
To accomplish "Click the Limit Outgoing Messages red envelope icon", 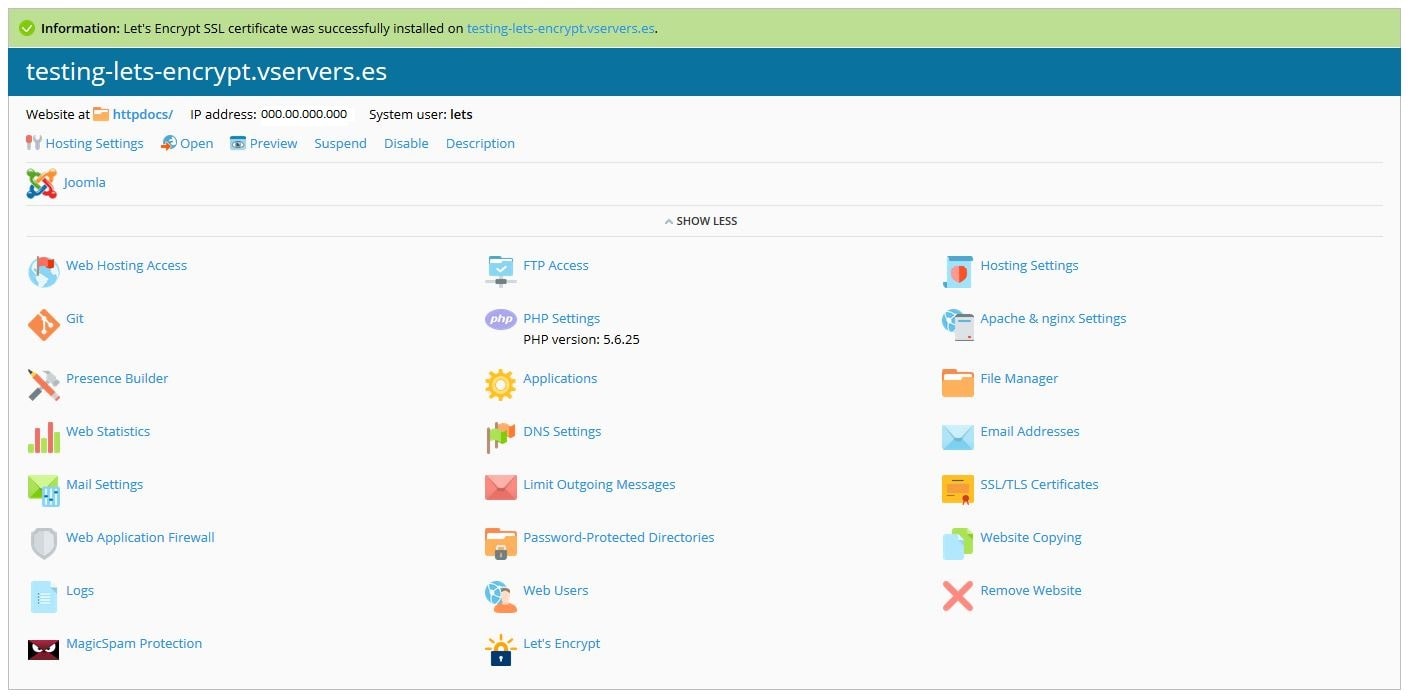I will [x=500, y=488].
